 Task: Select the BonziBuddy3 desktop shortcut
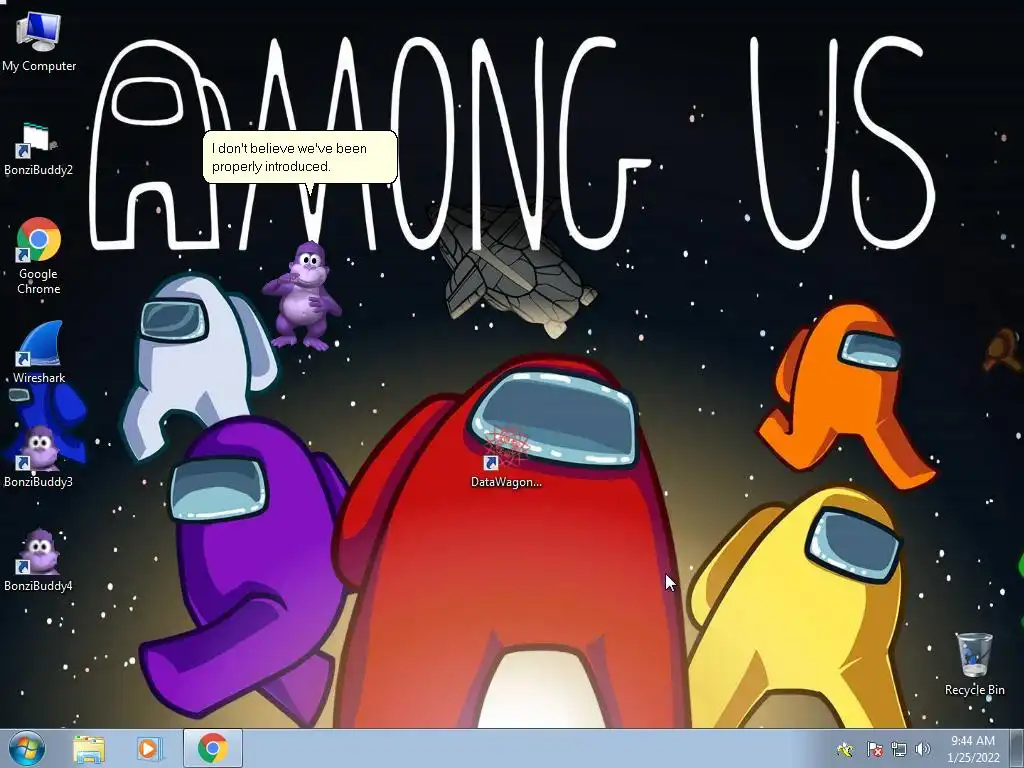(x=39, y=456)
